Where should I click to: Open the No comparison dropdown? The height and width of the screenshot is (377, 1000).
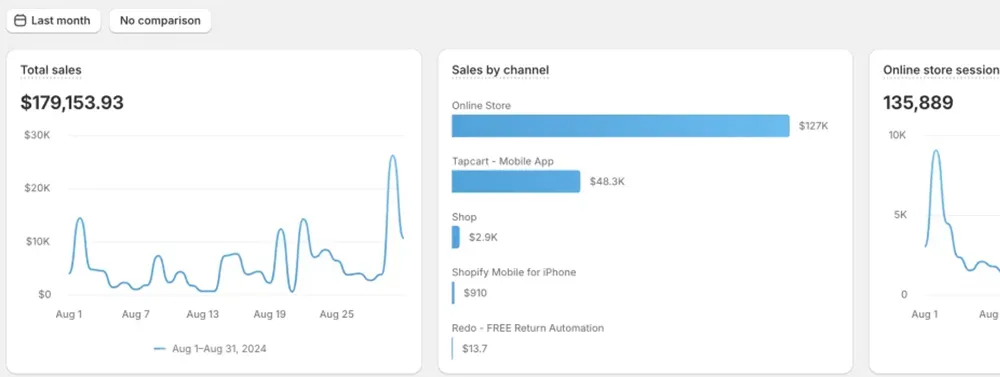[160, 20]
